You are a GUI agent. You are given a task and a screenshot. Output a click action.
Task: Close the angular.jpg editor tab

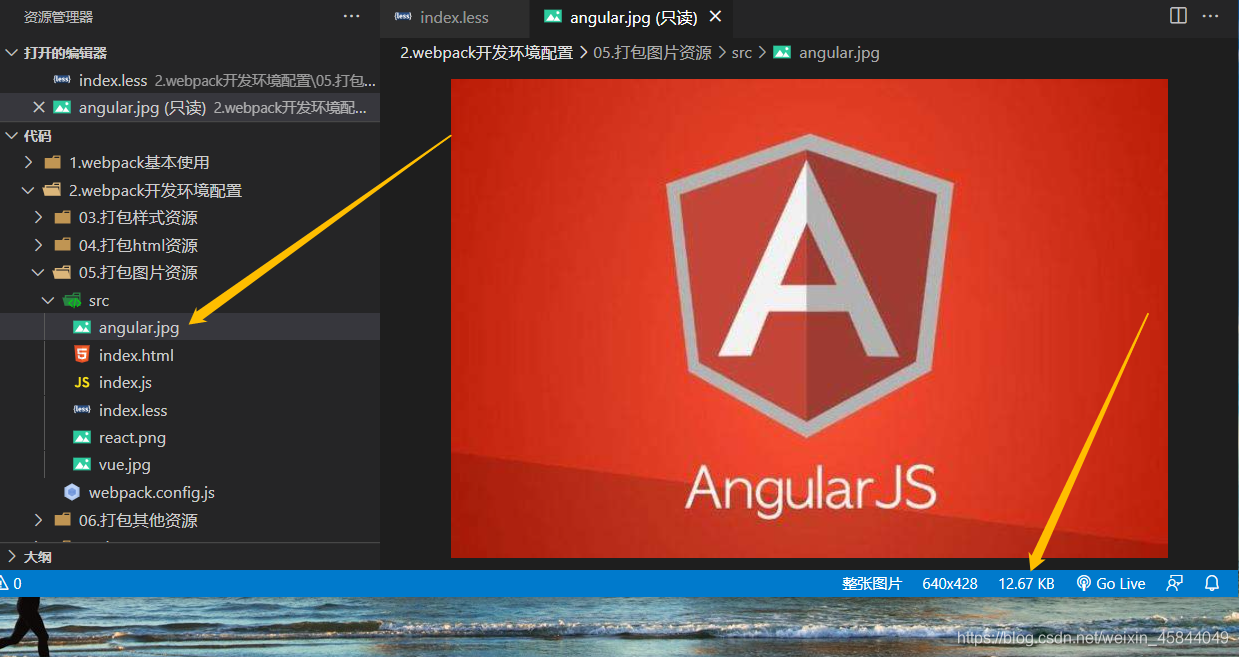(714, 17)
